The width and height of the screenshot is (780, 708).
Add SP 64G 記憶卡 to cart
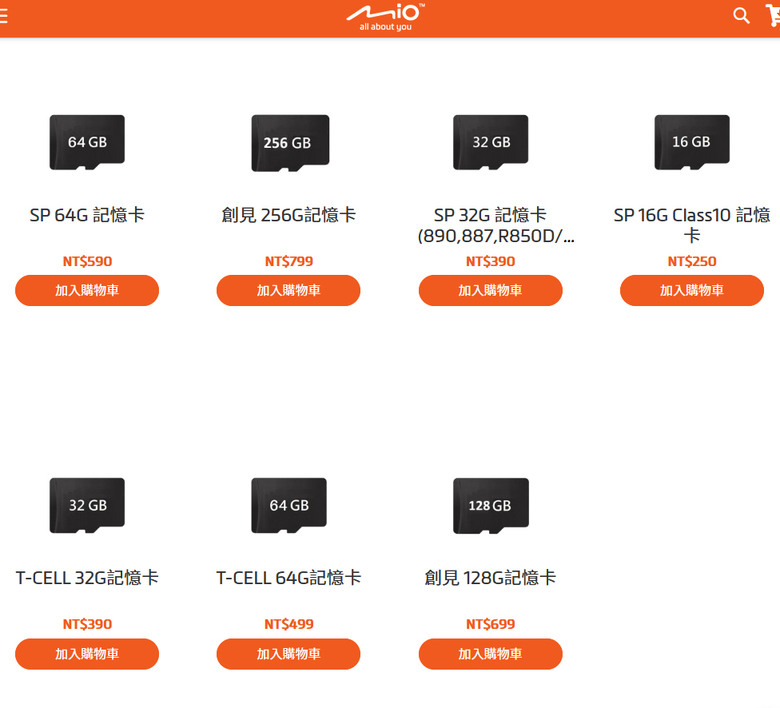click(87, 291)
